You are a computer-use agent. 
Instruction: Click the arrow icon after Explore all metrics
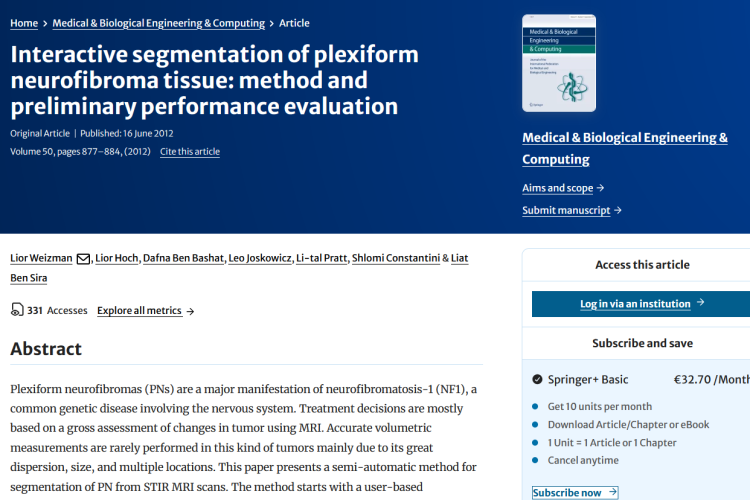[190, 311]
